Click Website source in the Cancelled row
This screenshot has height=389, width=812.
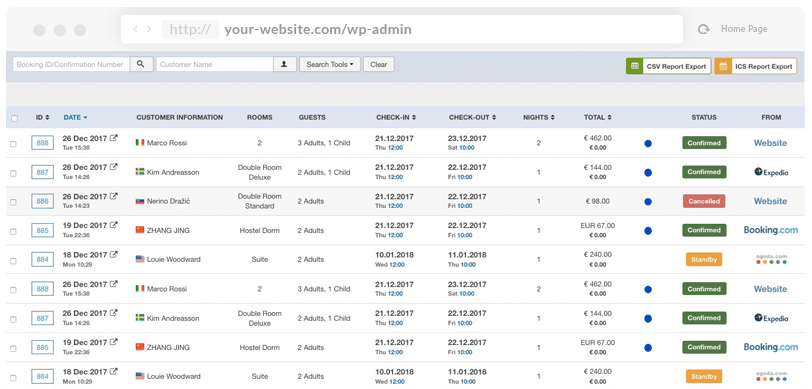pyautogui.click(x=770, y=201)
